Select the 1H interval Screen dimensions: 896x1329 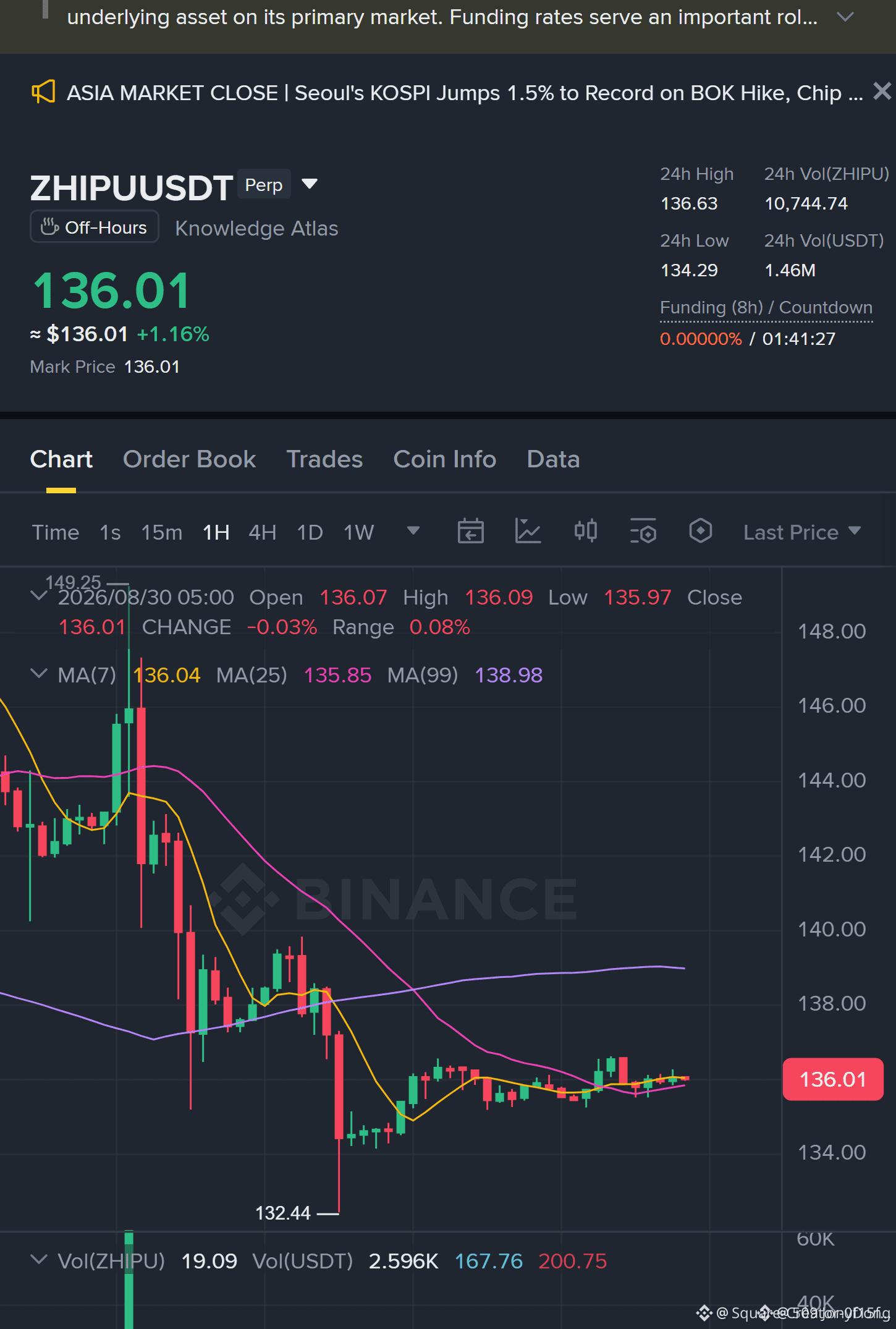(216, 532)
